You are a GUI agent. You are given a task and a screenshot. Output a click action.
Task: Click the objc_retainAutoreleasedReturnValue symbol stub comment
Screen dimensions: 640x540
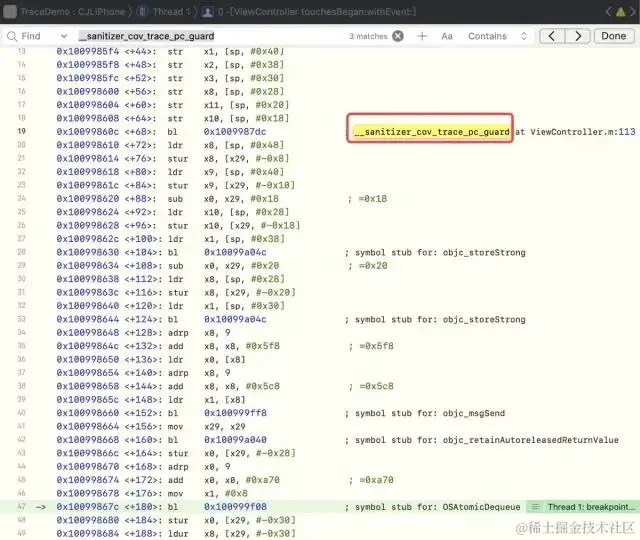click(482, 440)
